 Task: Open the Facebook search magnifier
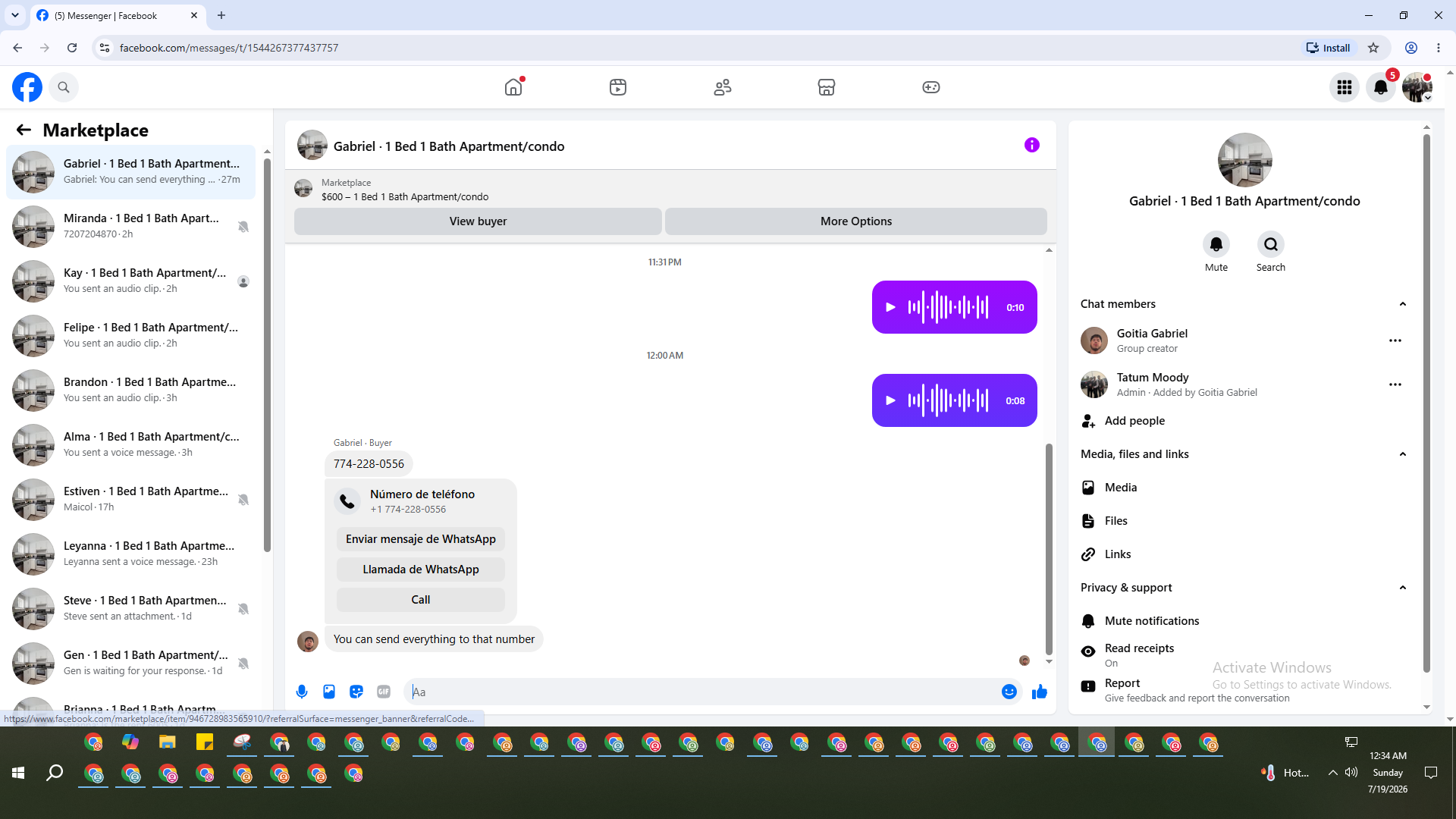pyautogui.click(x=64, y=87)
